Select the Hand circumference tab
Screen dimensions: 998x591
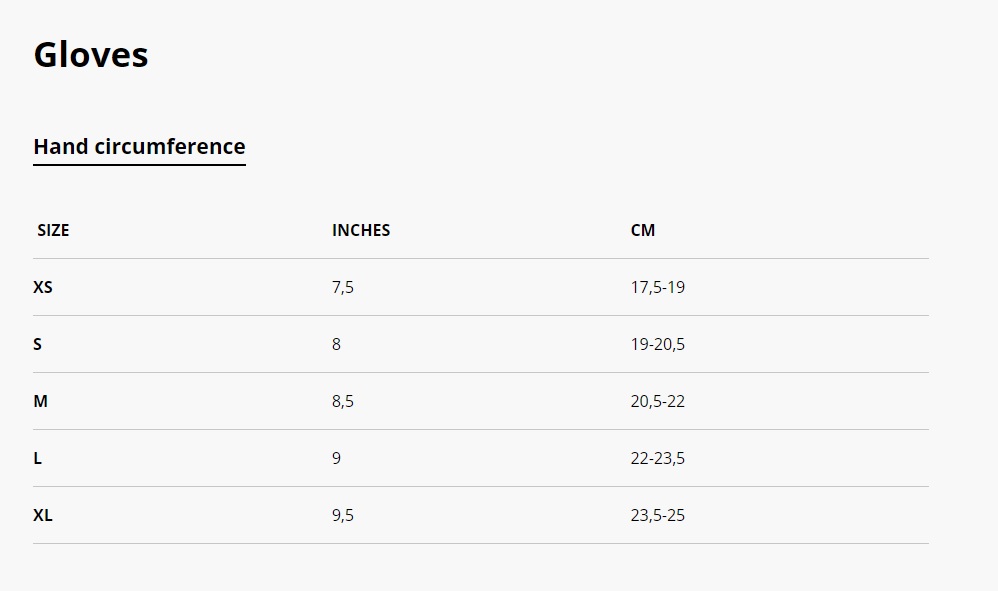(139, 147)
